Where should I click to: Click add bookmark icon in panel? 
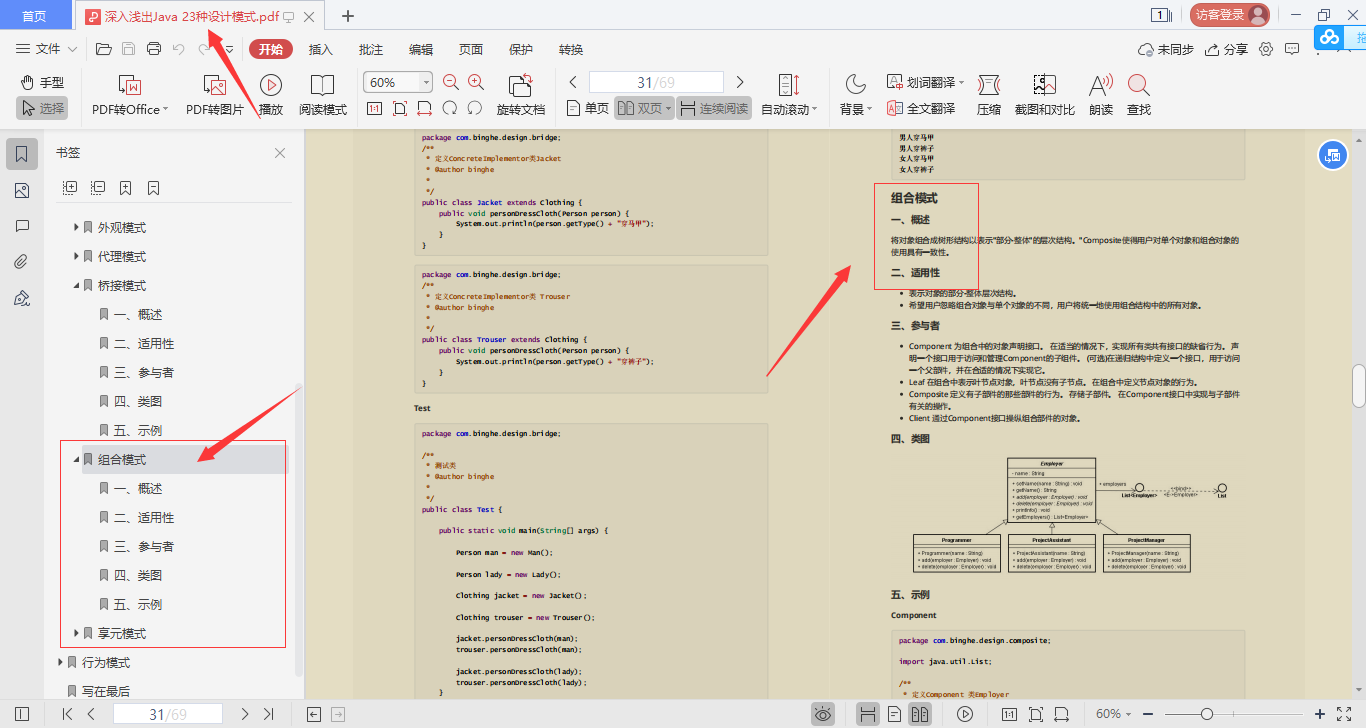tap(126, 187)
